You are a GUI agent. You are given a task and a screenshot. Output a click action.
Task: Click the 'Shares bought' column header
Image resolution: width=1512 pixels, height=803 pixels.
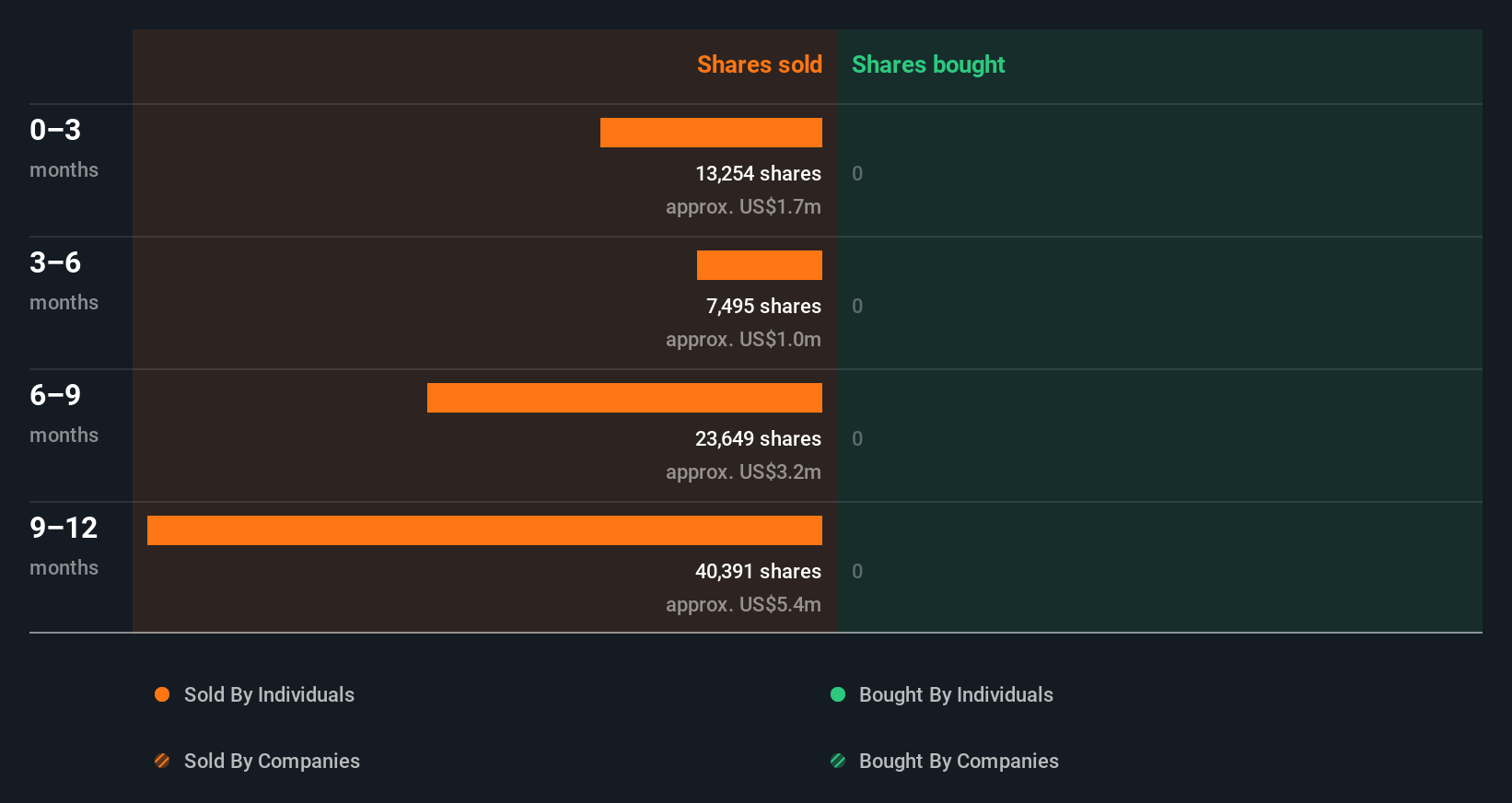point(928,64)
